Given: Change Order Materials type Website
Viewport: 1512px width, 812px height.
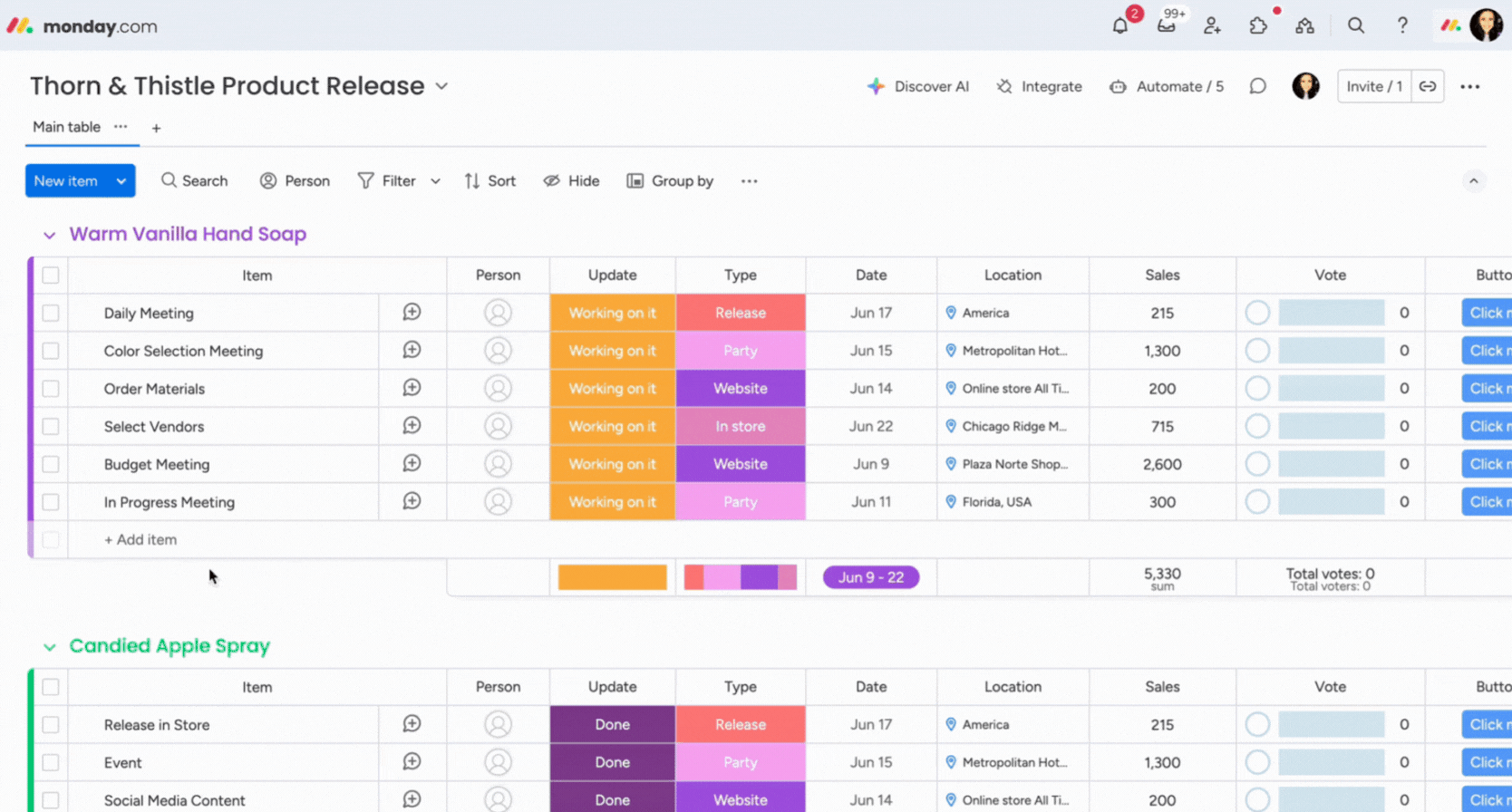Looking at the screenshot, I should coord(741,388).
